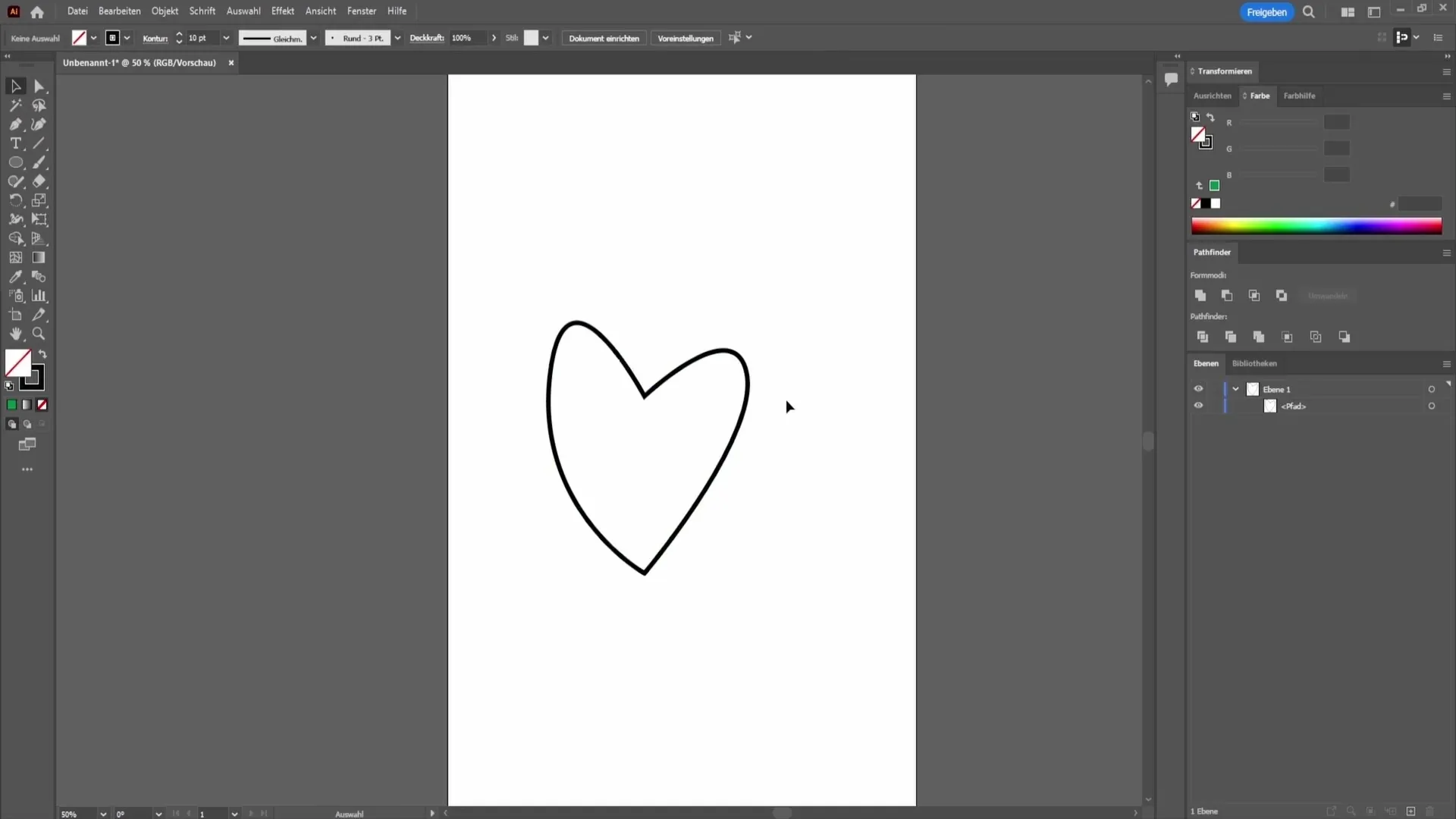Click target circle of Ebene 1
The height and width of the screenshot is (819, 1456).
tap(1432, 389)
